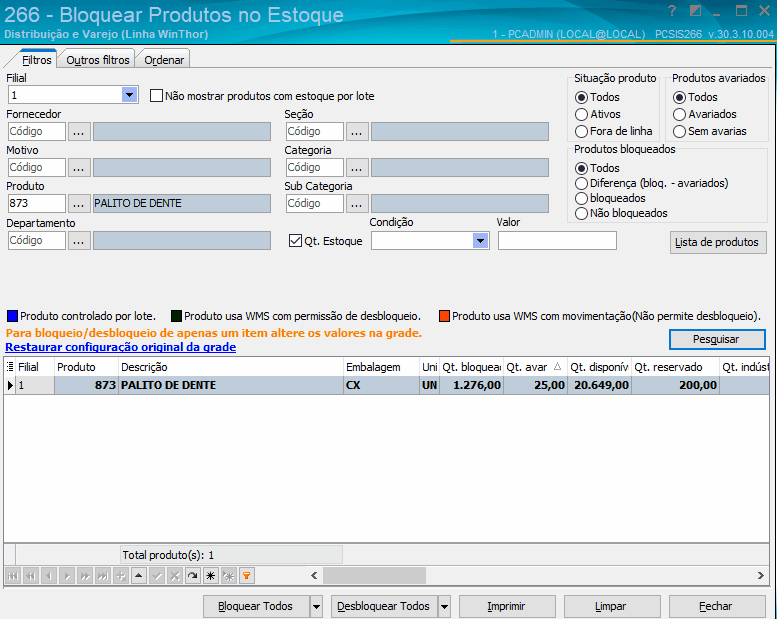Screen dimensions: 777x619
Task: Refresh data curved arrow icon
Action: pos(192,576)
